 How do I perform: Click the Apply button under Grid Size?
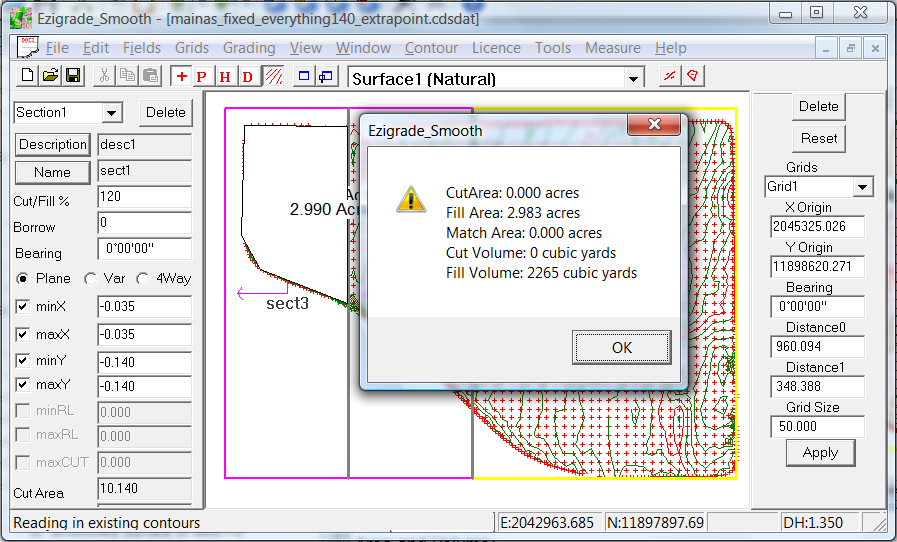click(820, 453)
